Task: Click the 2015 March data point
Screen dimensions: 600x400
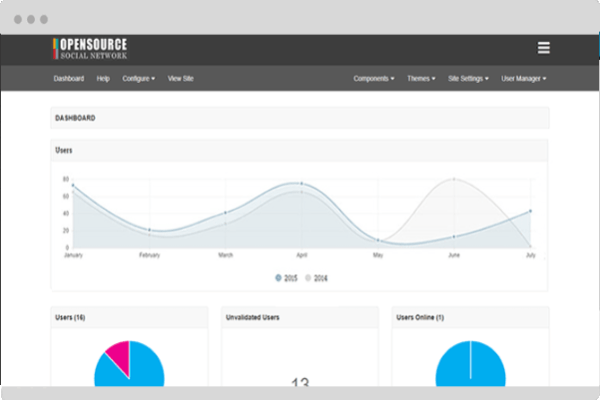Action: coord(225,212)
